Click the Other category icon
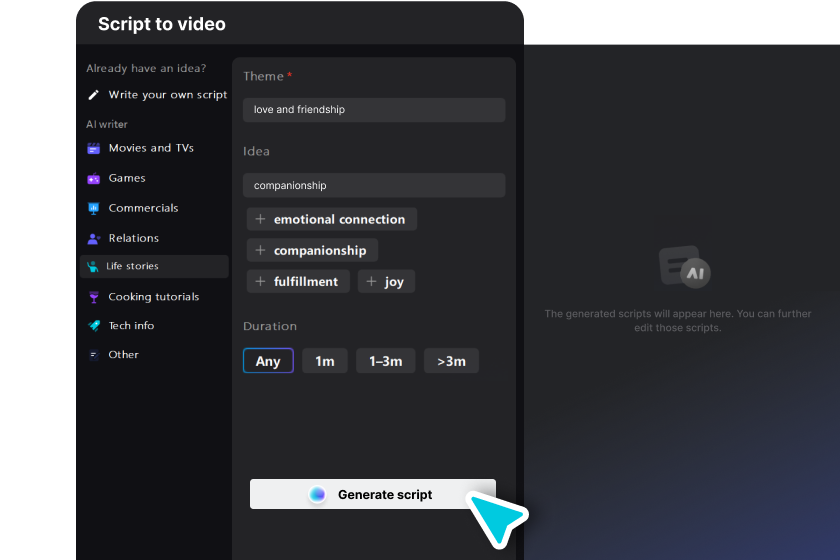This screenshot has width=840, height=560. click(93, 355)
